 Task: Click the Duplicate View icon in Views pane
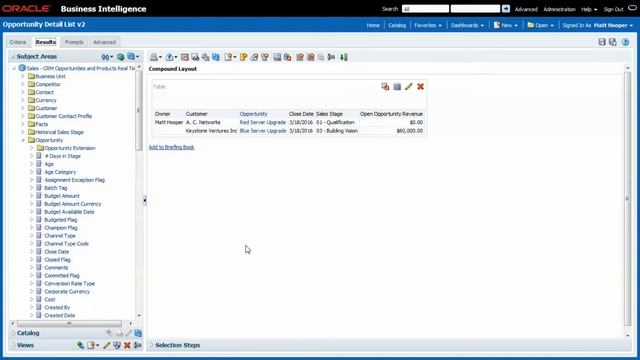117,345
